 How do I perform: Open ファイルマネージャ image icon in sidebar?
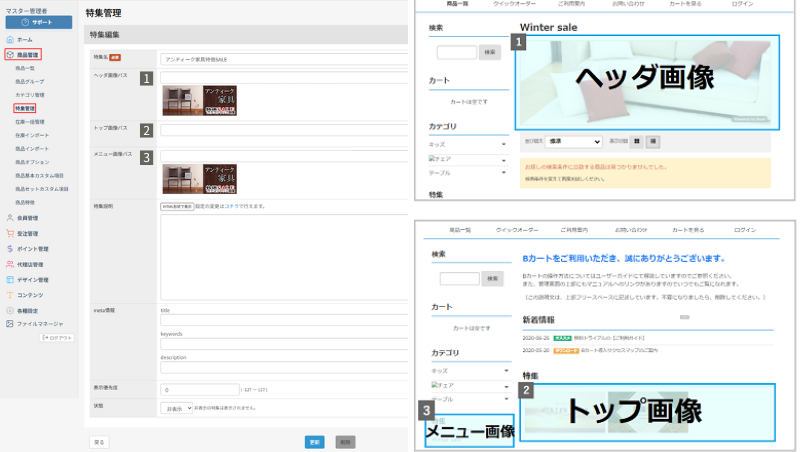9,324
